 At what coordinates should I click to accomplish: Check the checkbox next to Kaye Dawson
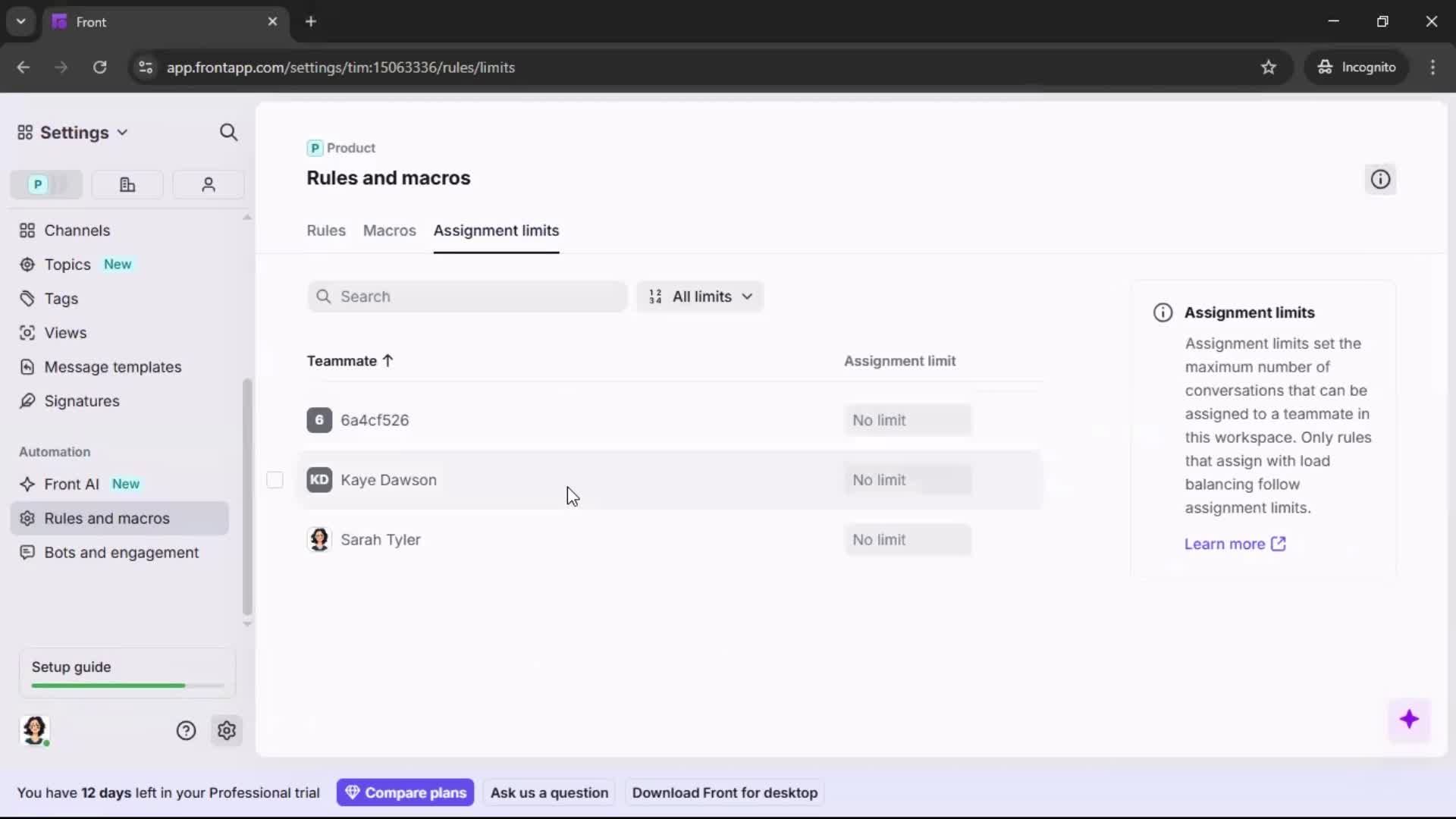[275, 479]
